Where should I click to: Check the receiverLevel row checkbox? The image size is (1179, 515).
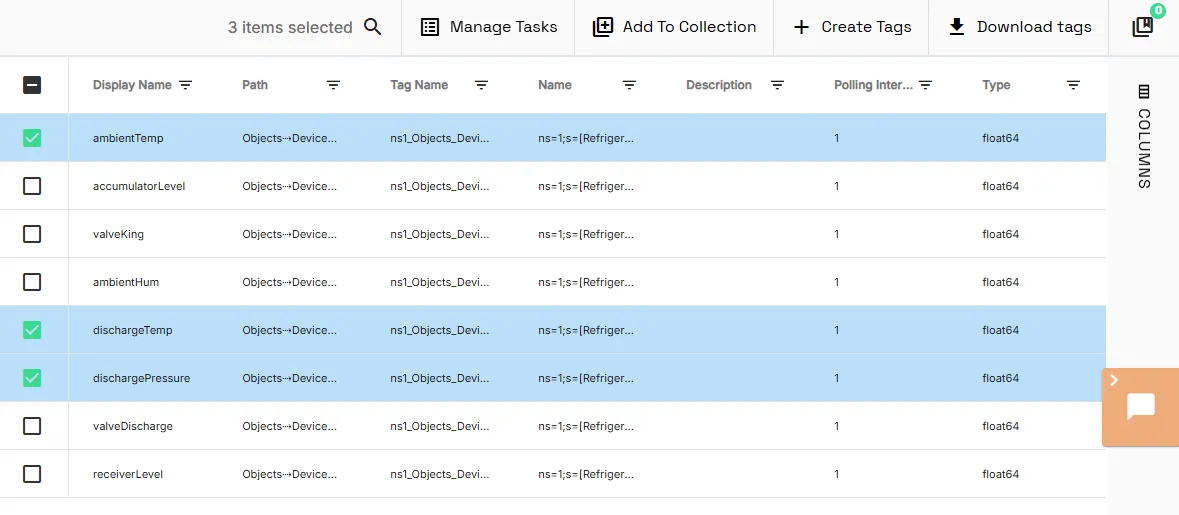click(32, 474)
